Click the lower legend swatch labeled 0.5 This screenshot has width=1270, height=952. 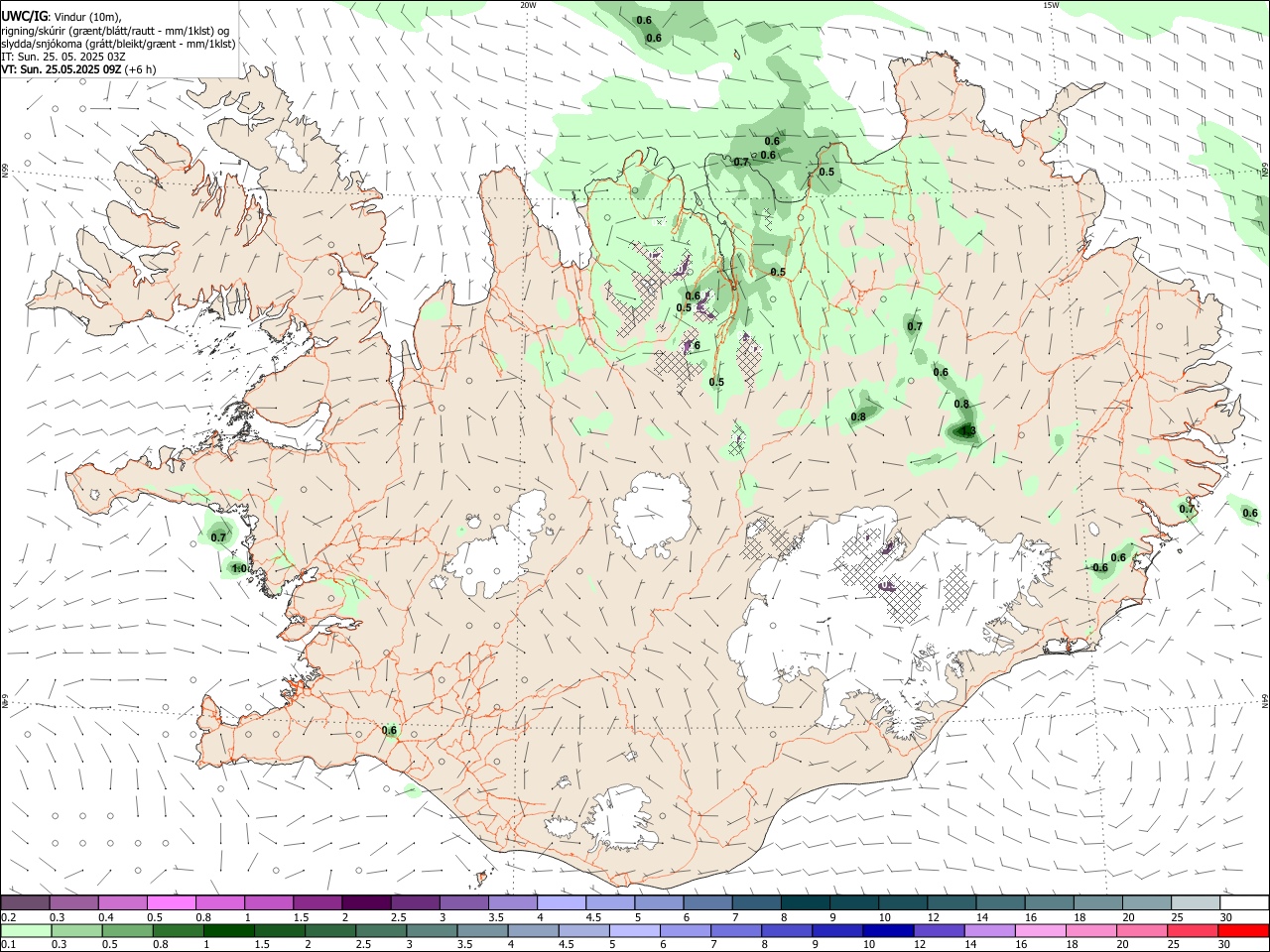tap(128, 931)
